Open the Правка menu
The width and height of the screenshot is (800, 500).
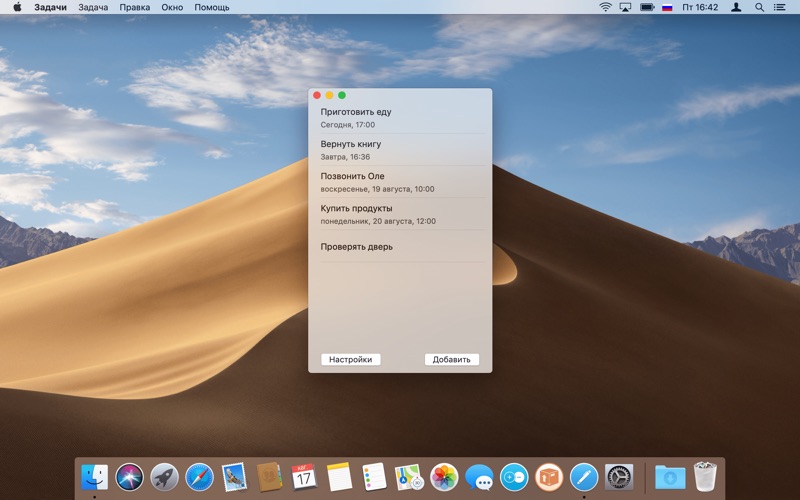pos(135,7)
